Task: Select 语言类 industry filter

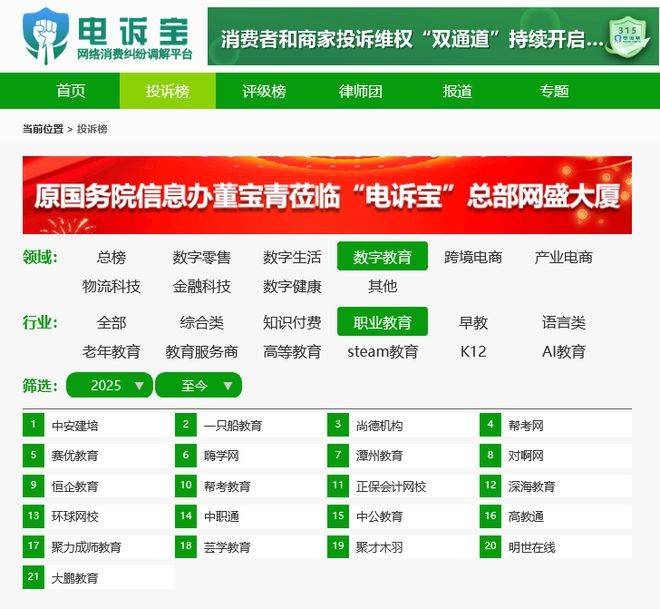Action: (564, 322)
